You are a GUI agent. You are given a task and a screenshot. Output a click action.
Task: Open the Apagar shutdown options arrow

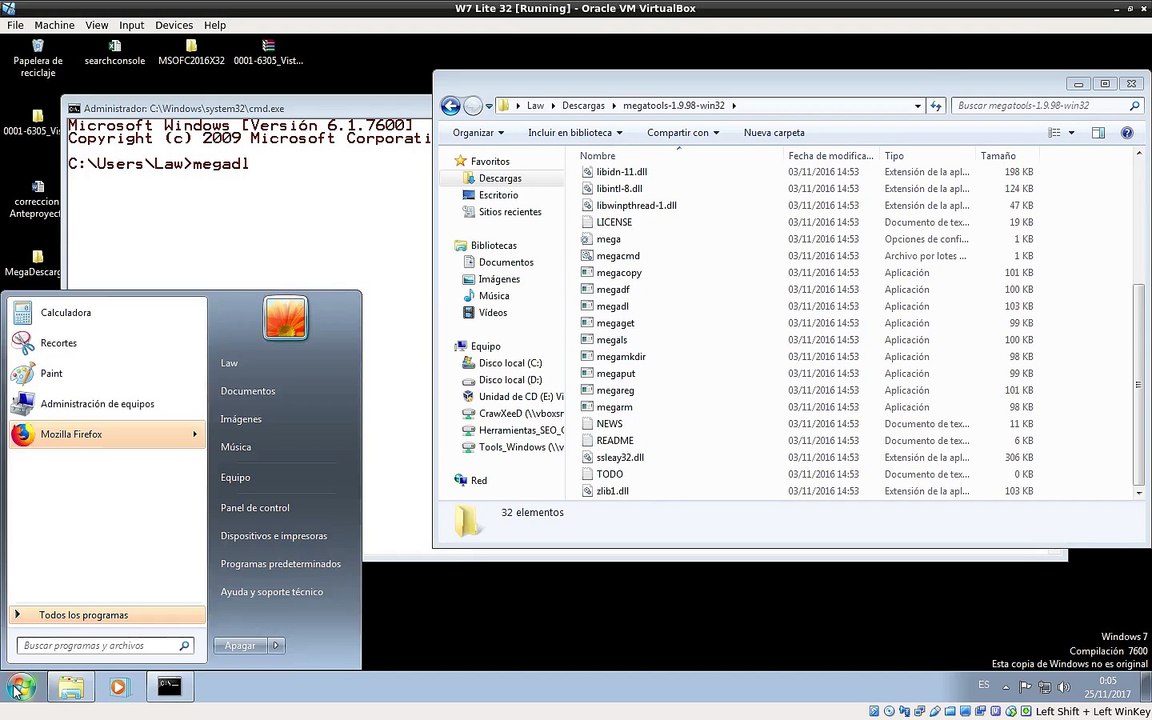coord(276,646)
